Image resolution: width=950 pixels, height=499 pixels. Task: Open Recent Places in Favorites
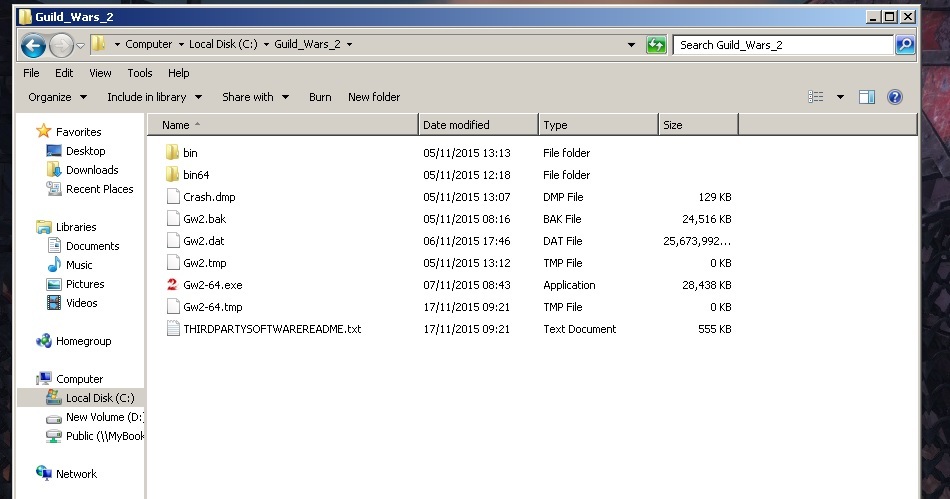tap(99, 189)
